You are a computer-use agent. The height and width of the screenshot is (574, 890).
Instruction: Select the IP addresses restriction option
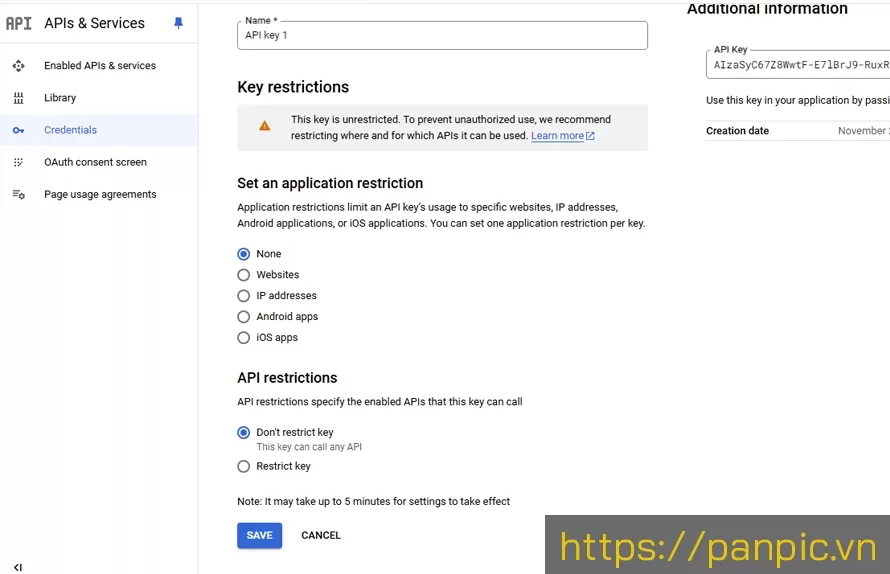(x=244, y=296)
